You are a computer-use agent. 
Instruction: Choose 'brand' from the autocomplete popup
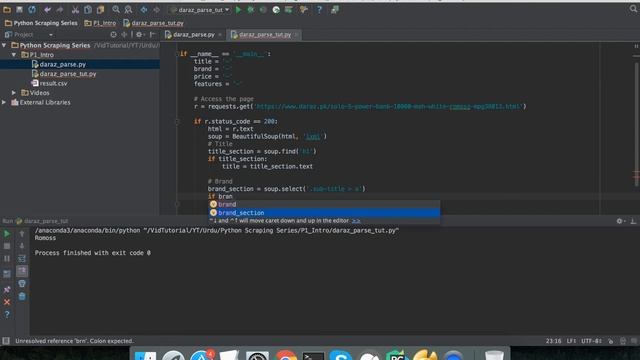[324, 204]
